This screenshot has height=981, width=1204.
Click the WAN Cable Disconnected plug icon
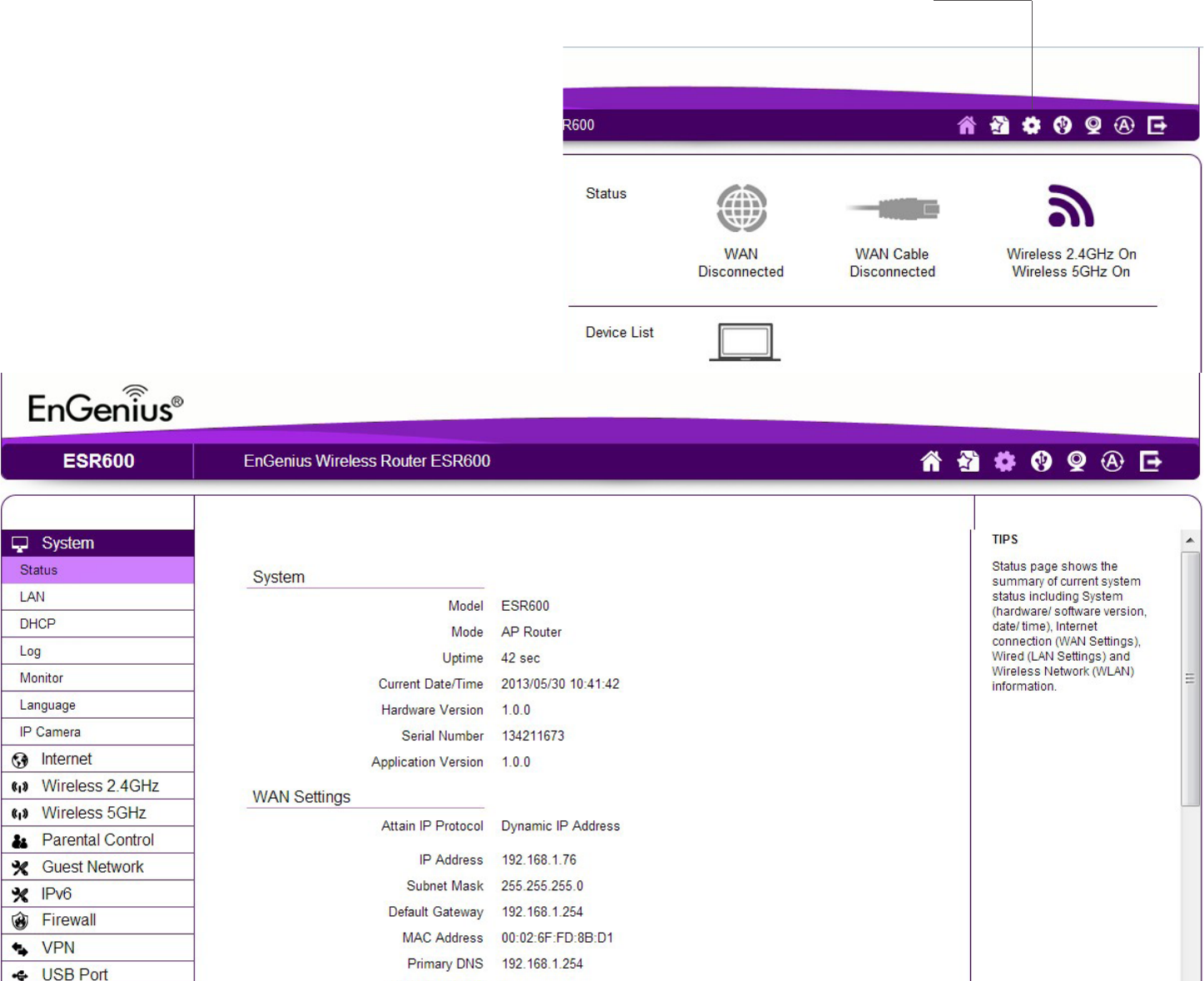893,208
